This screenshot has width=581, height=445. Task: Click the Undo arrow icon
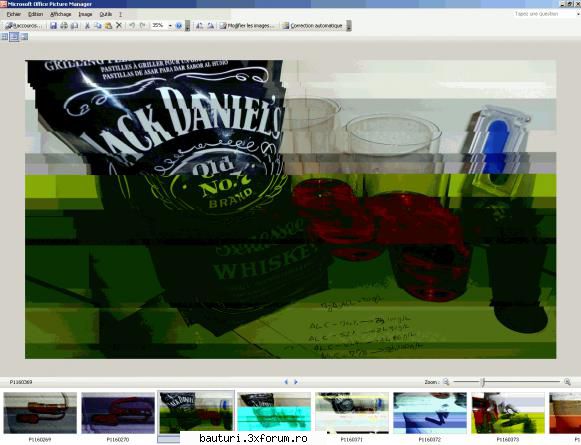pyautogui.click(x=132, y=26)
